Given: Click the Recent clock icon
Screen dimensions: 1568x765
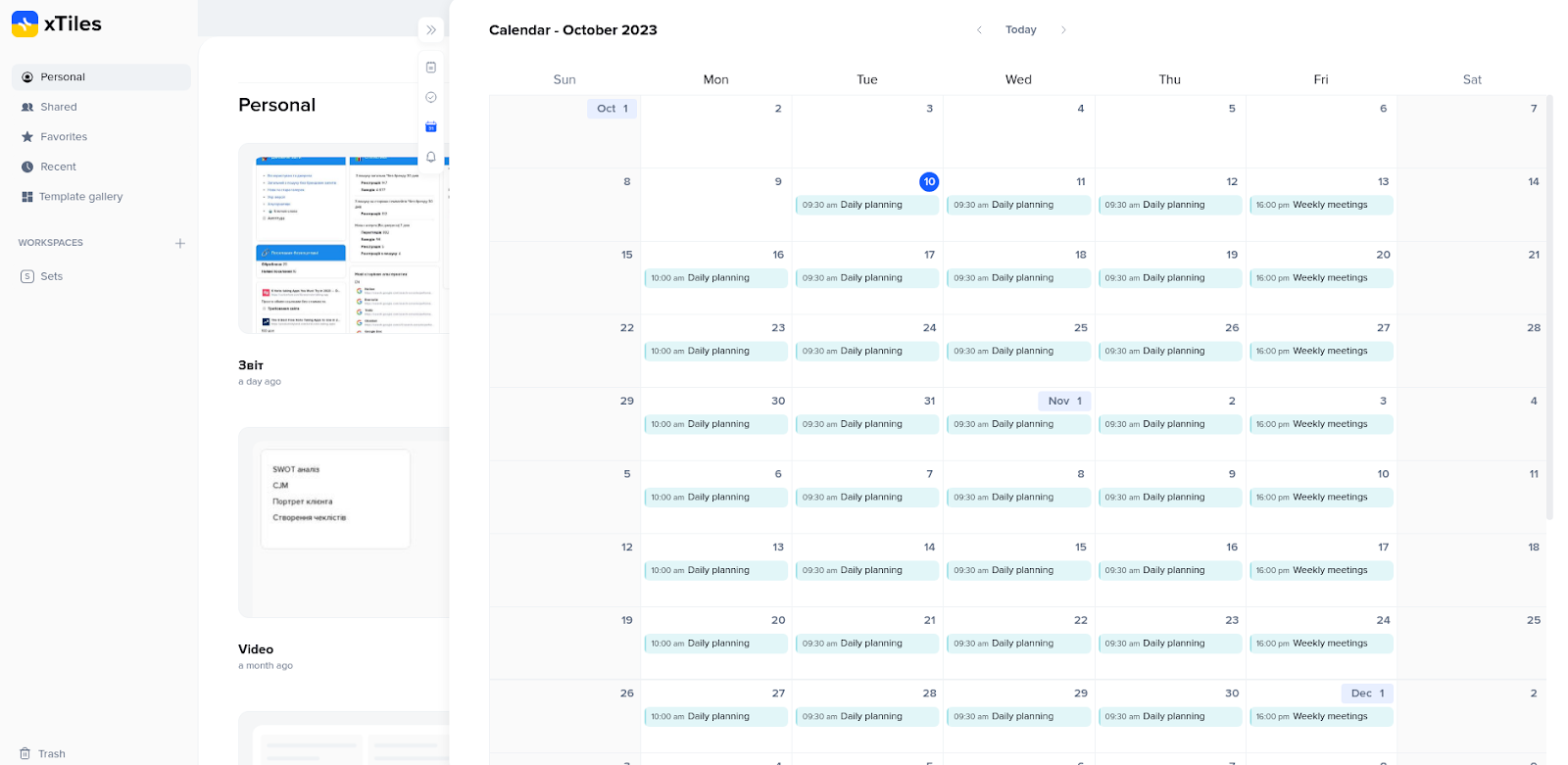Looking at the screenshot, I should tap(27, 167).
